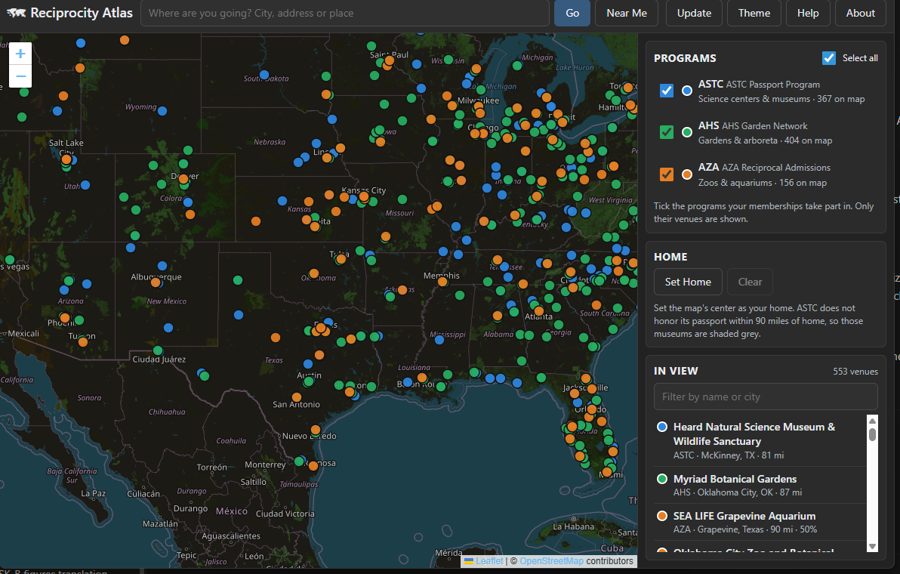
Task: Click 'AZA · Grapevine, Texas · 90 mi · 50%' text
Action: pos(745,529)
